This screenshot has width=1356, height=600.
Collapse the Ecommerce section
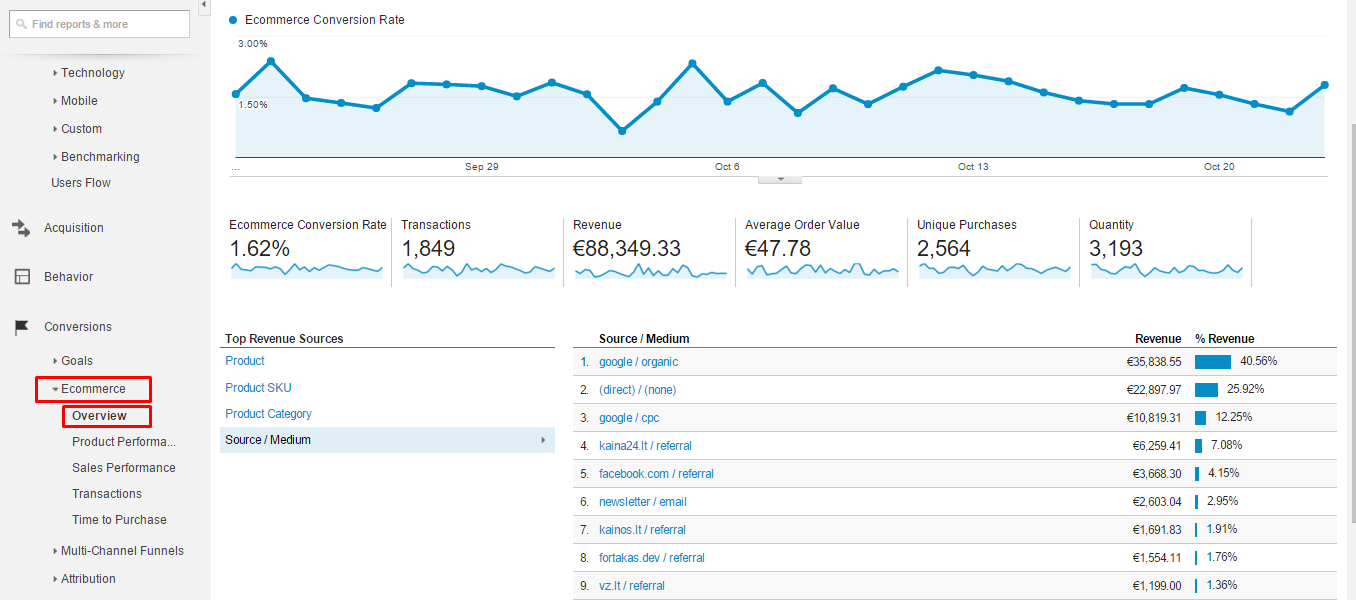tap(93, 389)
